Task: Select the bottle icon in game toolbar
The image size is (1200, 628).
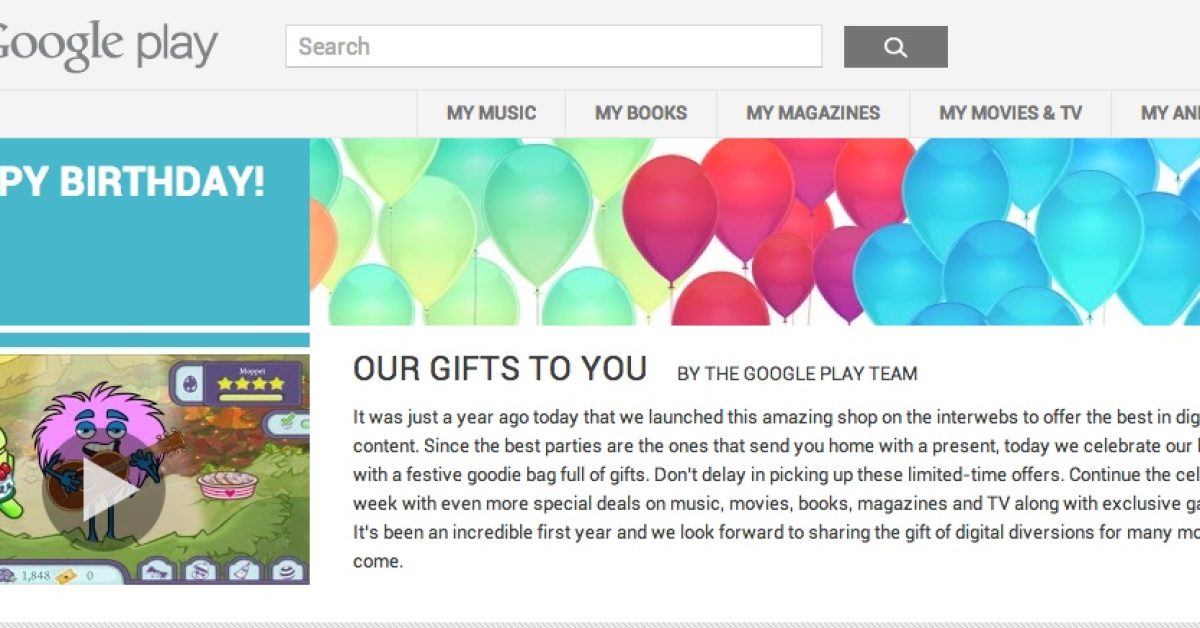Action: (x=240, y=571)
